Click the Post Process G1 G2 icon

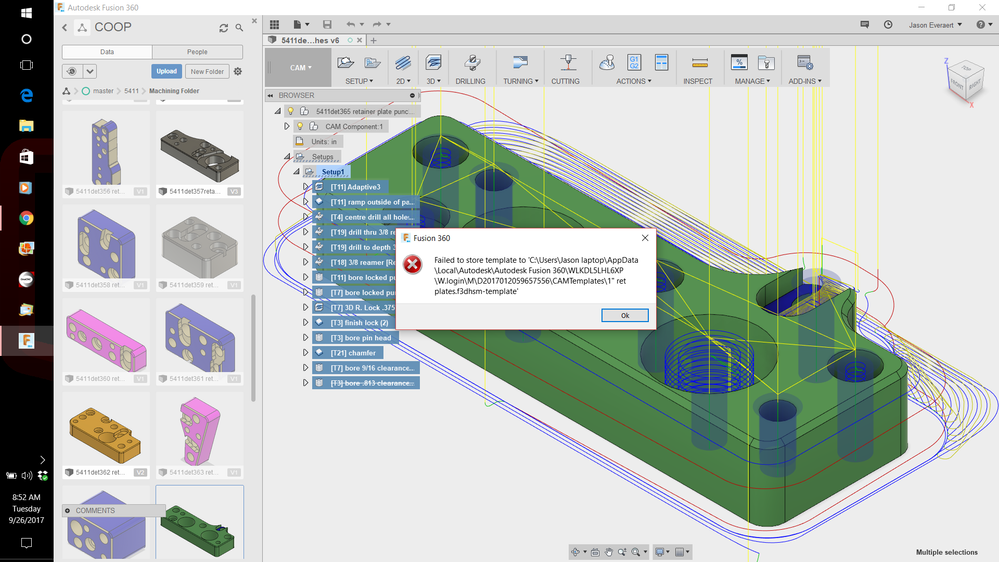click(x=634, y=62)
